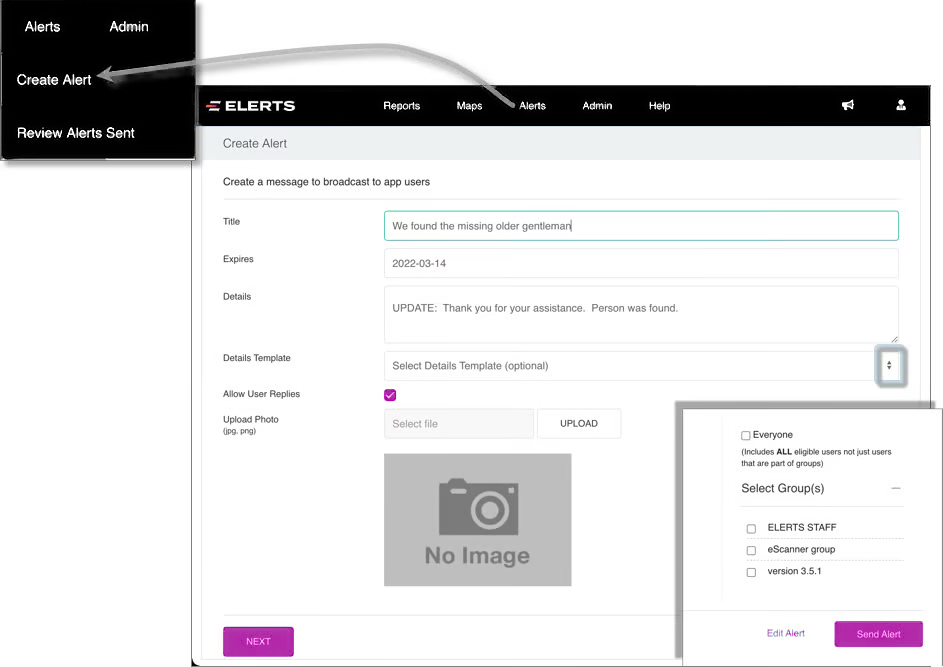The height and width of the screenshot is (667, 943).
Task: Click the Select file field
Action: [459, 423]
